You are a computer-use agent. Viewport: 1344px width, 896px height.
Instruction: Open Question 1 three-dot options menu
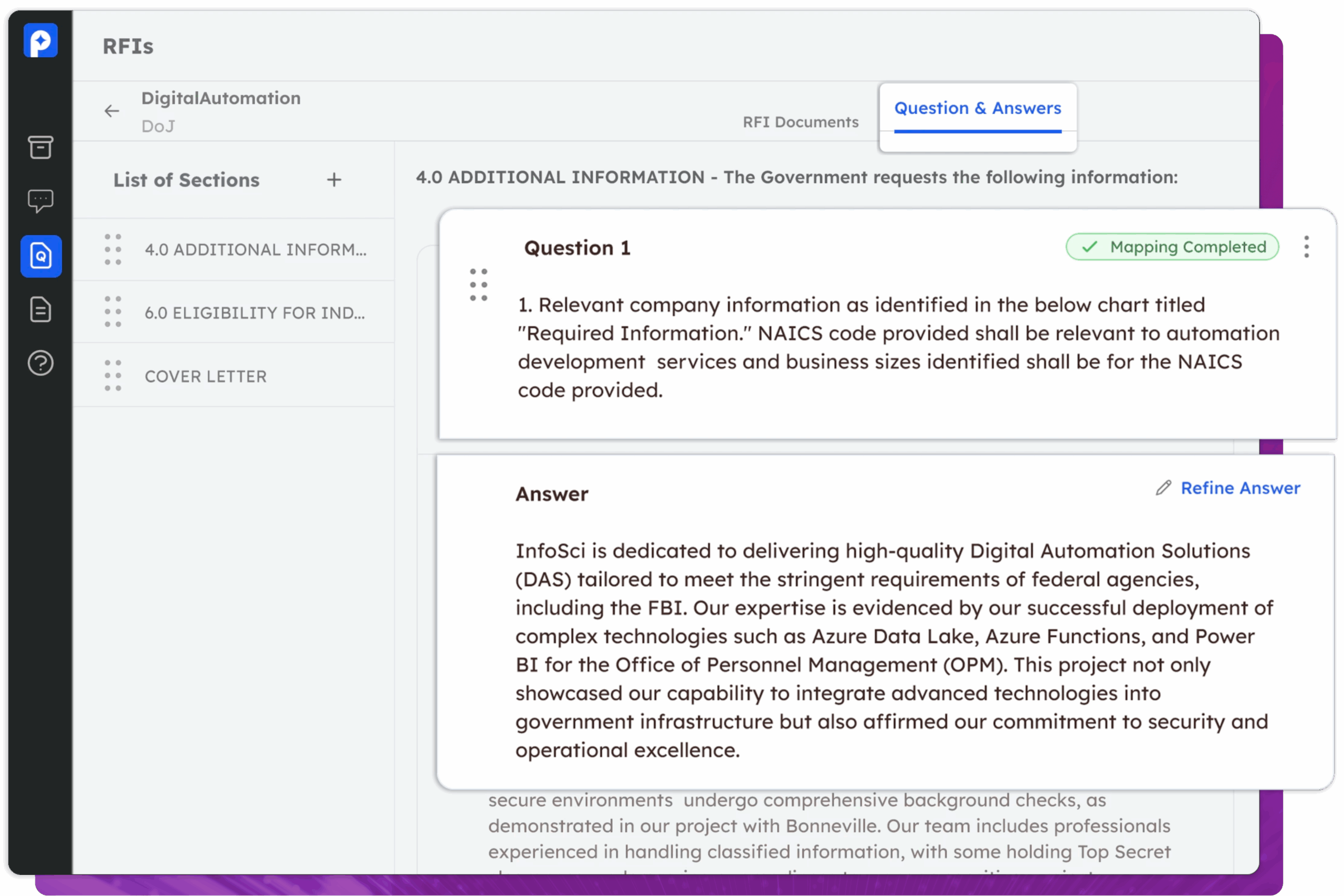click(x=1306, y=247)
